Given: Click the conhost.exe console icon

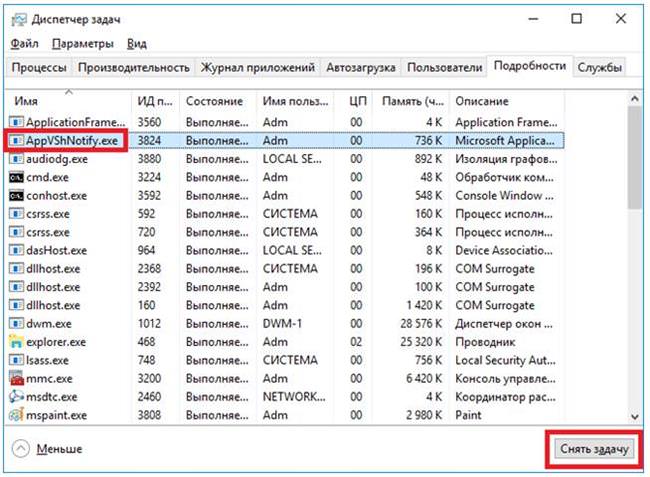Looking at the screenshot, I should coord(16,196).
